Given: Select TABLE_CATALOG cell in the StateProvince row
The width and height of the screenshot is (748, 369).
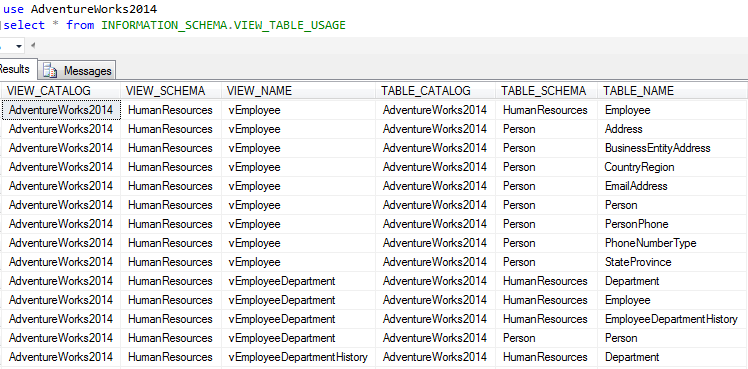Looking at the screenshot, I should [x=436, y=262].
